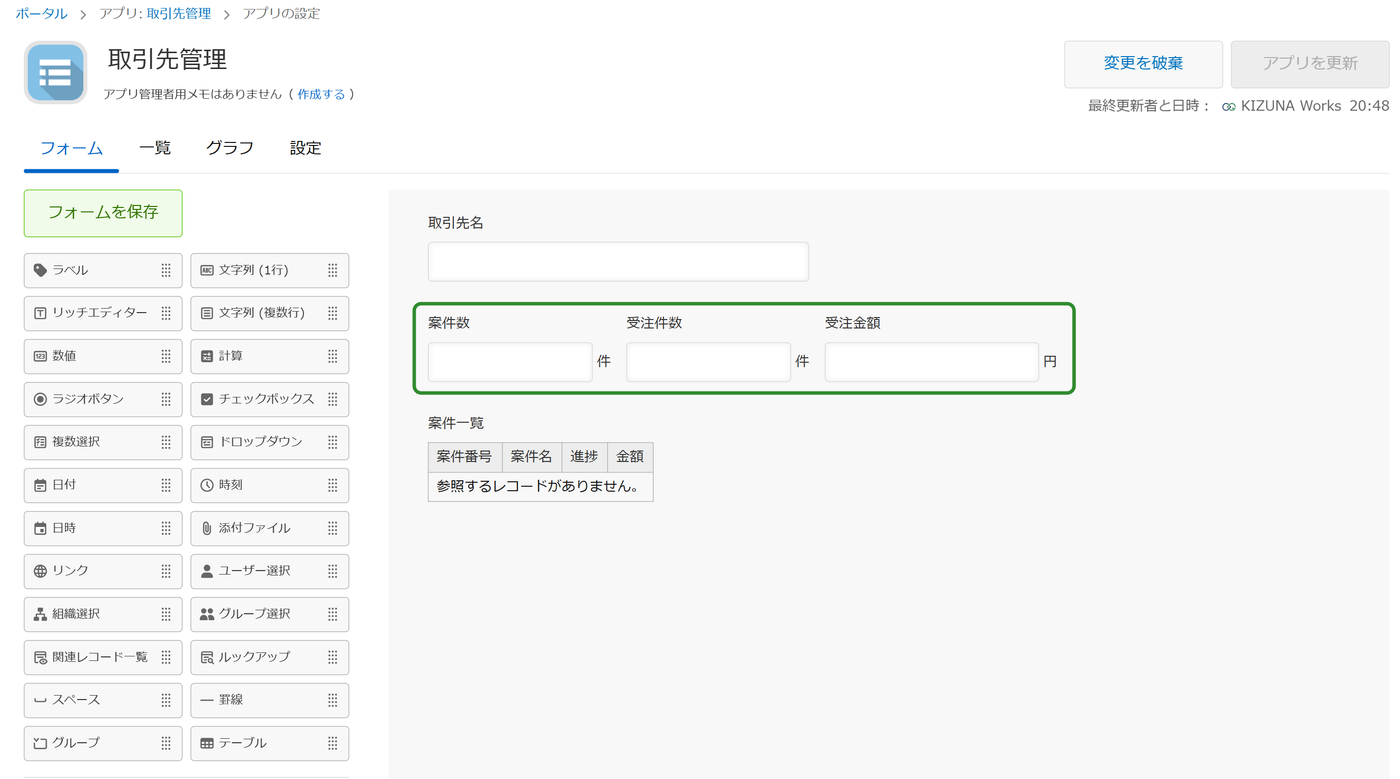Open the グラフ tab
Viewport: 1400px width, 779px height.
click(x=230, y=148)
